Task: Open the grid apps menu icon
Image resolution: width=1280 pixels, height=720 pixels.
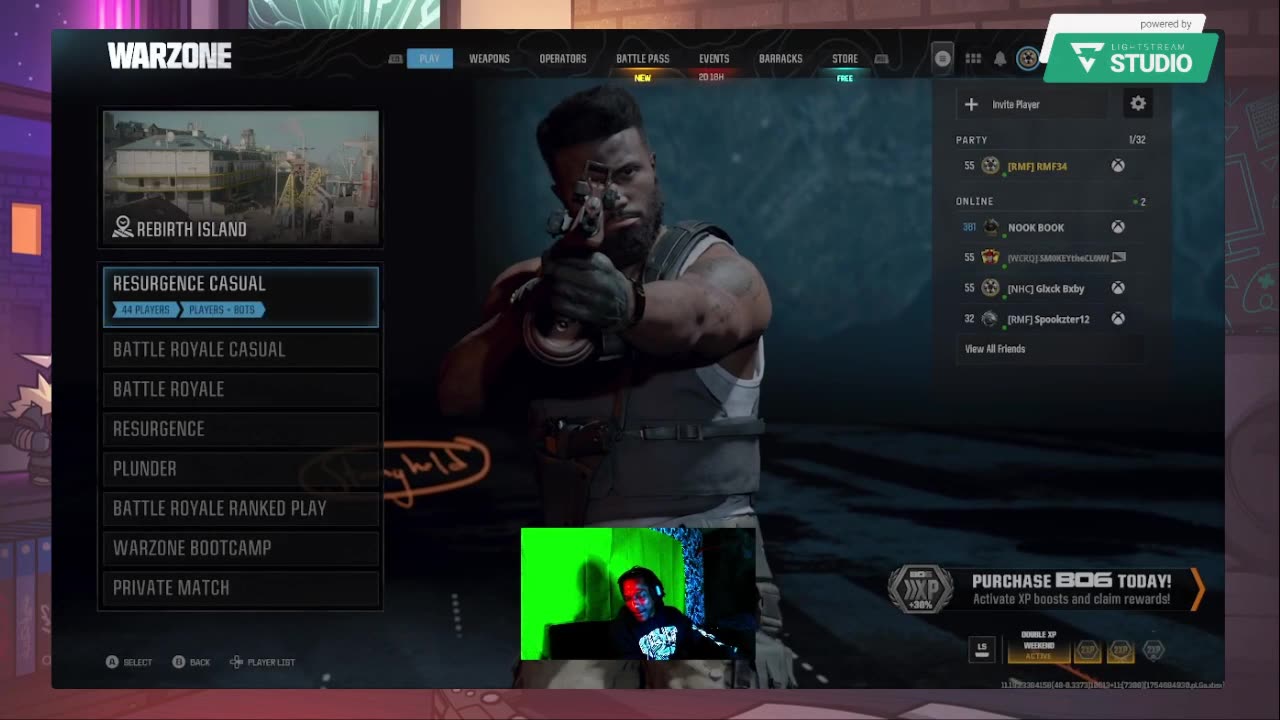Action: point(973,59)
